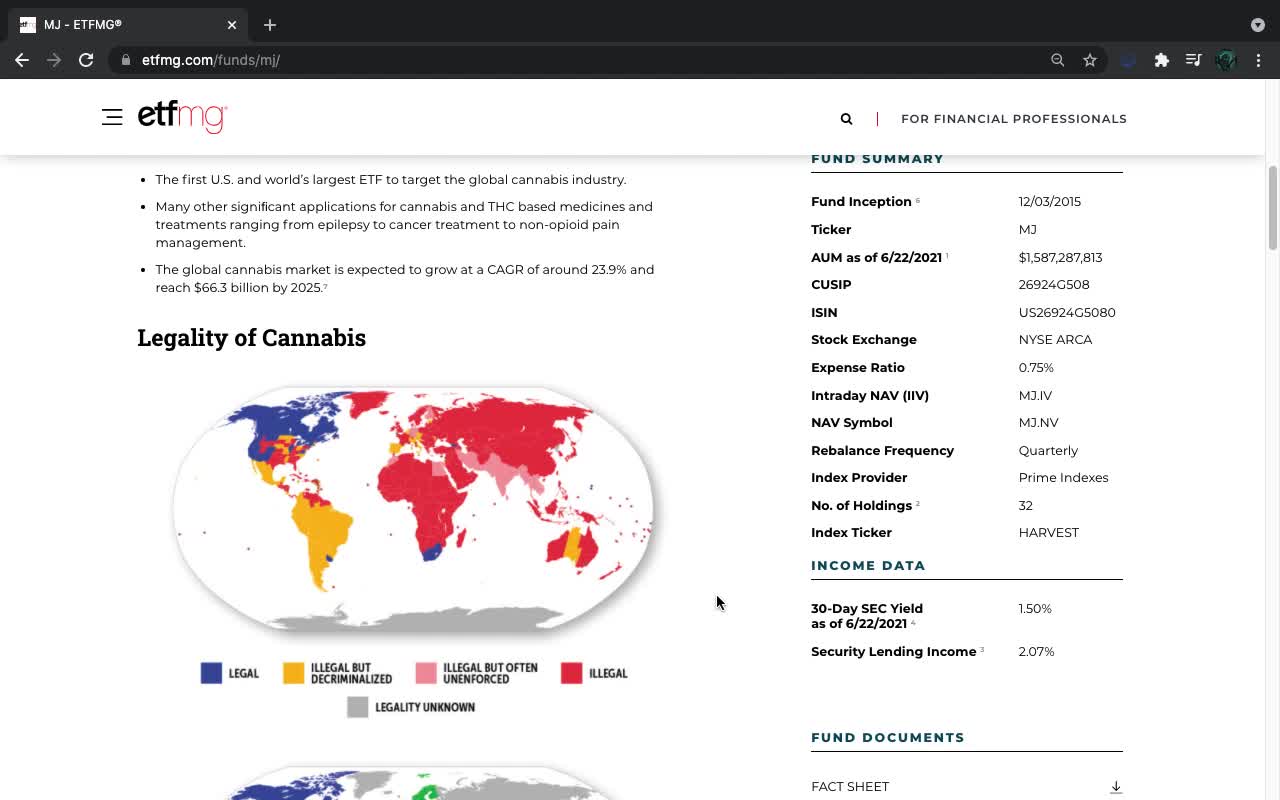Open the hamburger navigation menu
Screen dimensions: 1280x800
point(112,118)
